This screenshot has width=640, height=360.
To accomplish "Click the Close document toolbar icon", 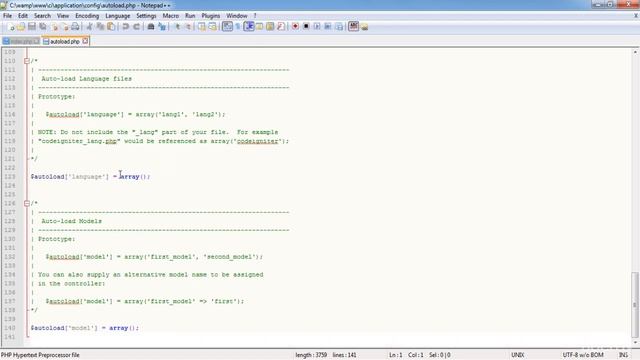I will click(55, 27).
